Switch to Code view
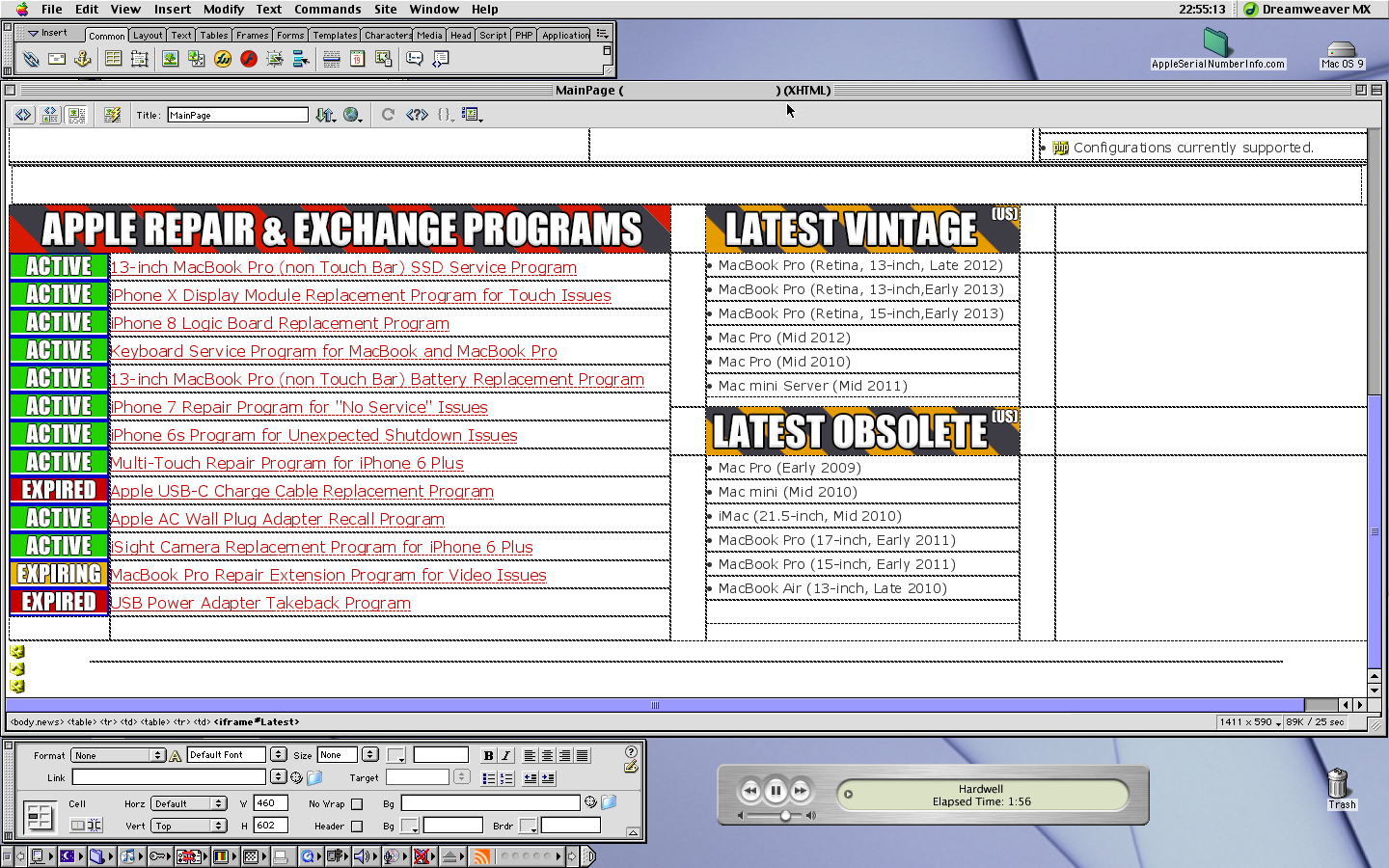The image size is (1389, 868). (x=24, y=115)
